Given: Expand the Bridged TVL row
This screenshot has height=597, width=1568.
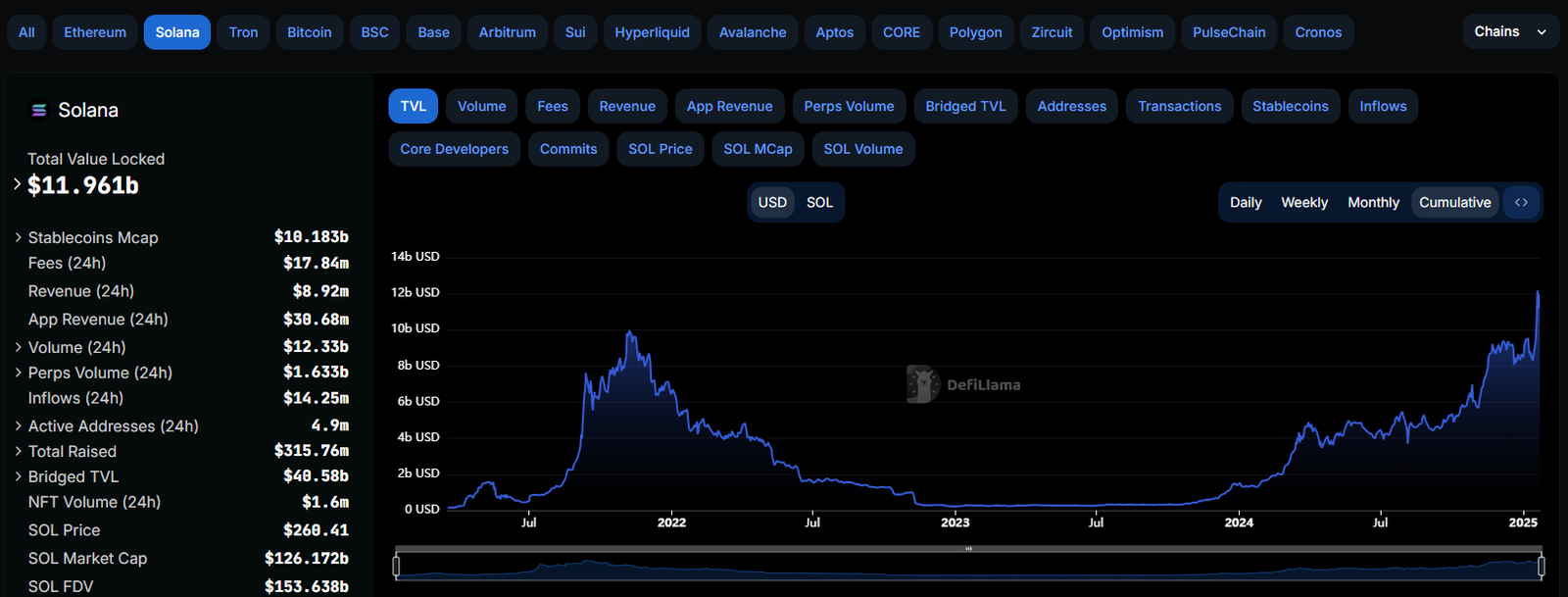Looking at the screenshot, I should click(18, 476).
